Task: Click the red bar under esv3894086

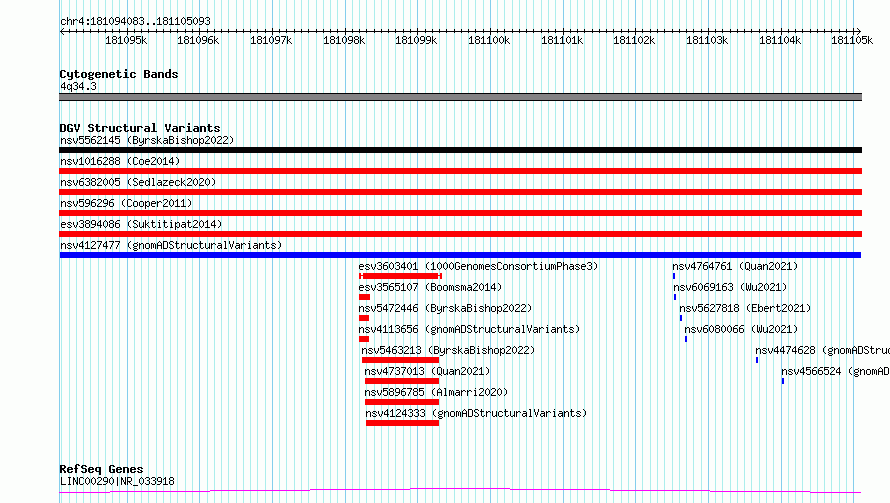Action: [460, 234]
